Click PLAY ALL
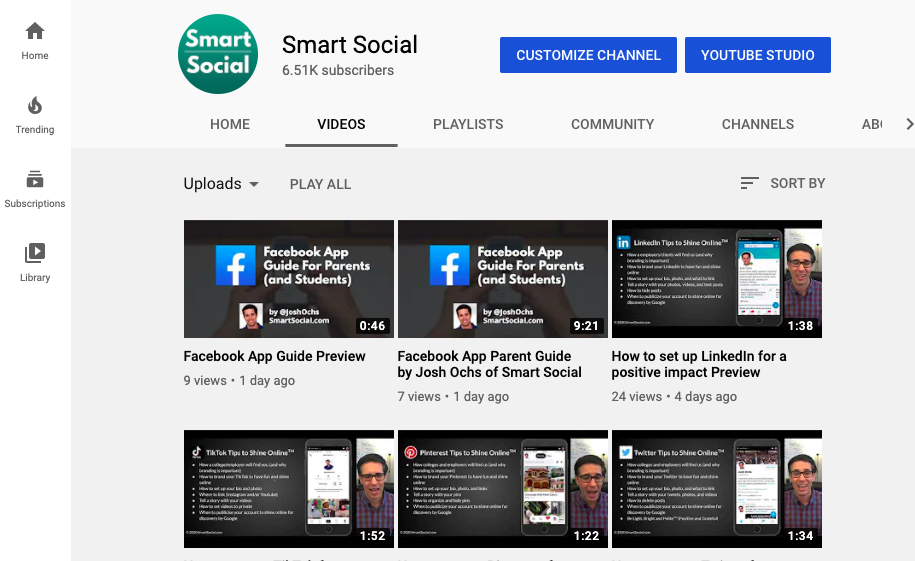Image resolution: width=915 pixels, height=561 pixels. click(x=320, y=184)
